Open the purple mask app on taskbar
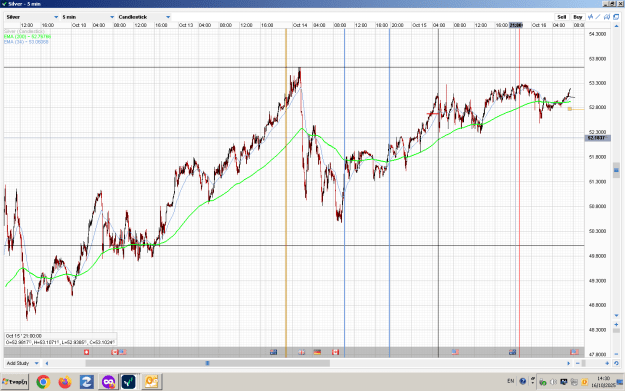 (x=108, y=382)
